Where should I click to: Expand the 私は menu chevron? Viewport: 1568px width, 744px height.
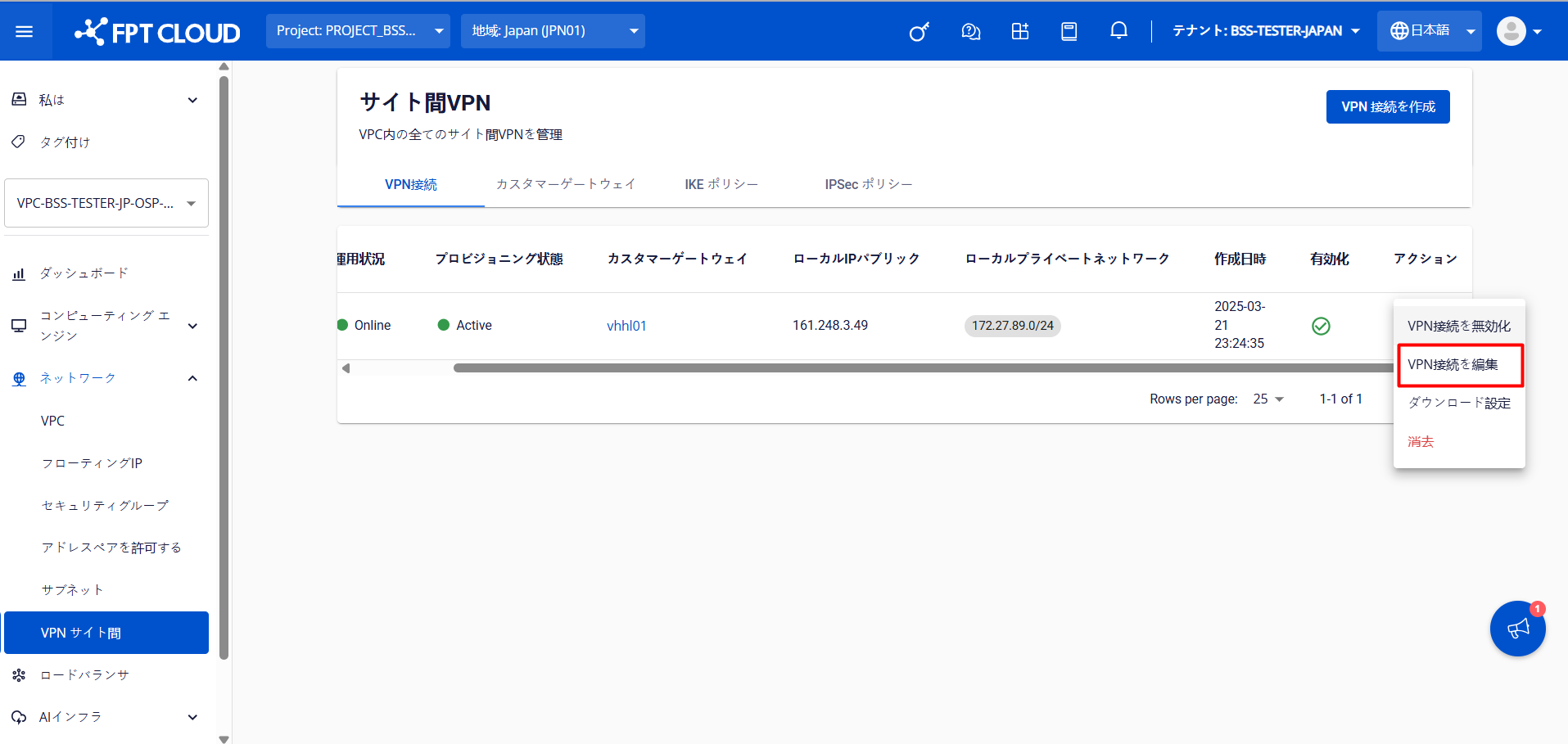click(x=192, y=100)
